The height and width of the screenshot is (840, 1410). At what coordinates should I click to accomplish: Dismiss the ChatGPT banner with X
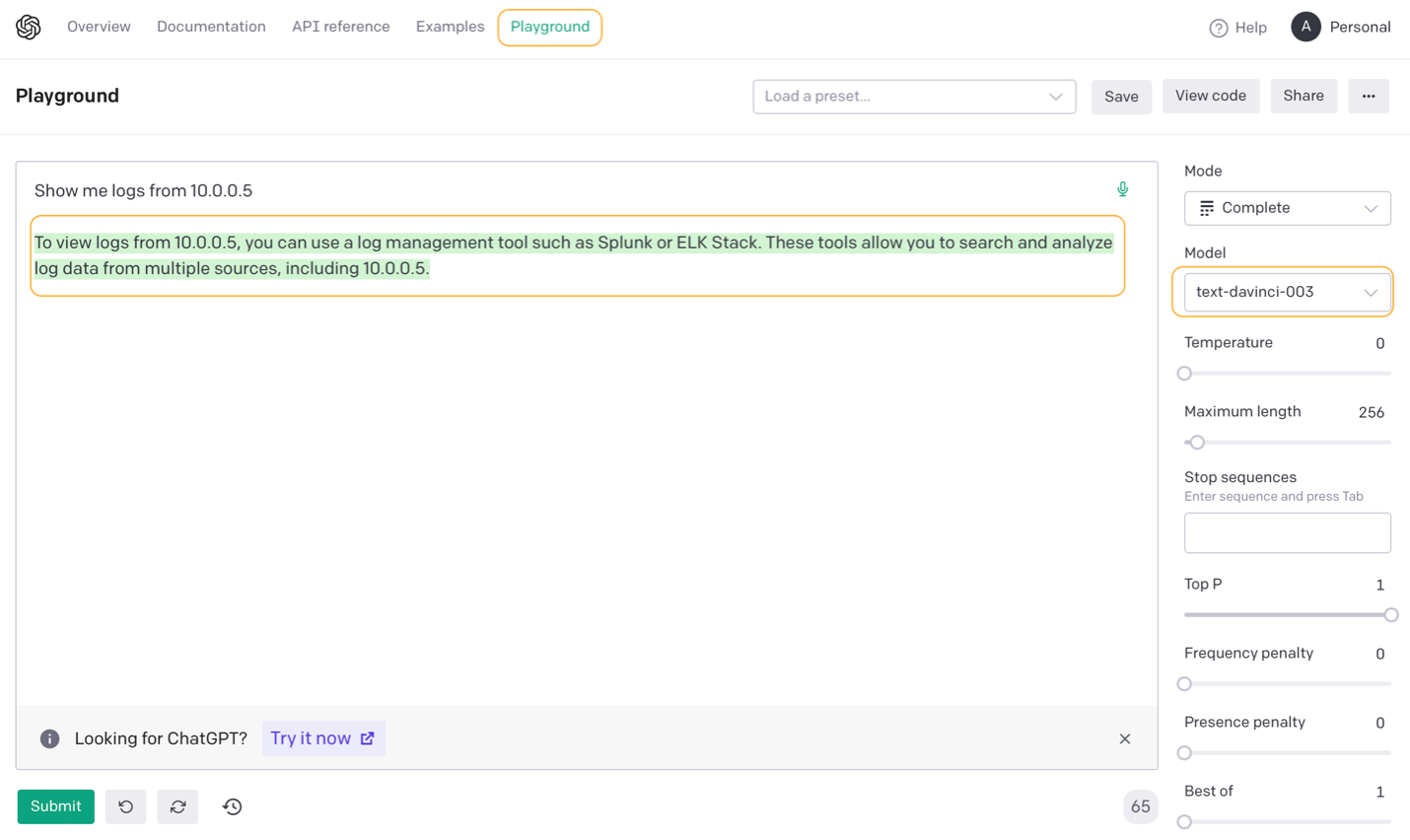coord(1125,738)
